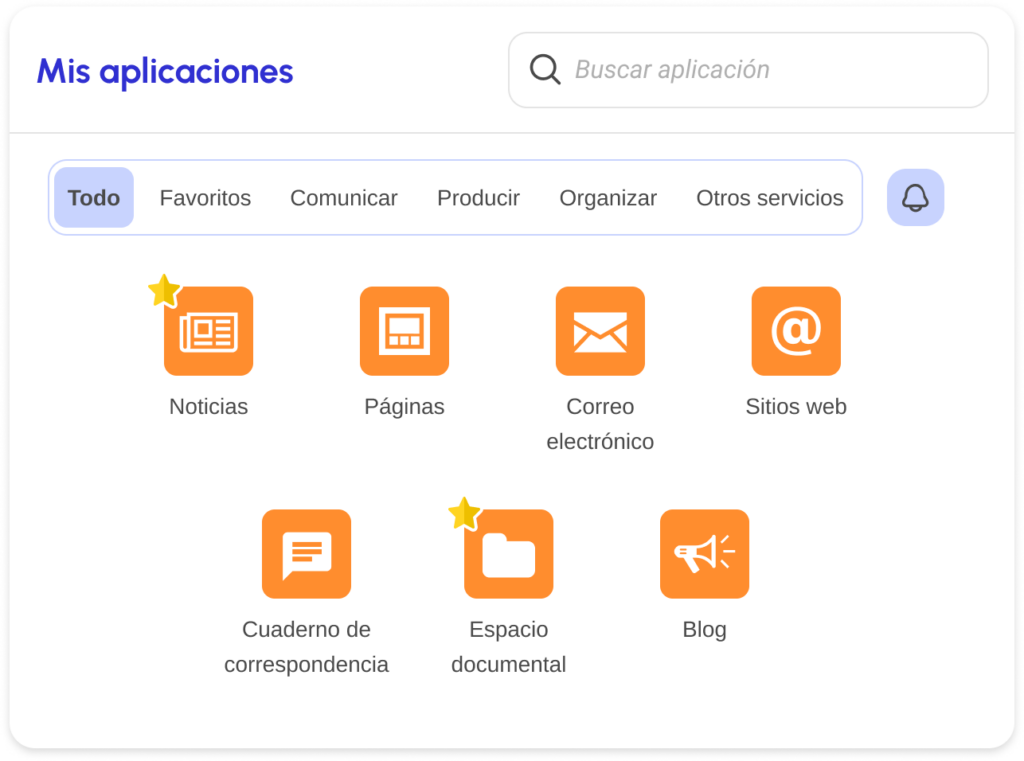The width and height of the screenshot is (1024, 761).
Task: Click the Correo electrónico label
Action: coord(600,424)
